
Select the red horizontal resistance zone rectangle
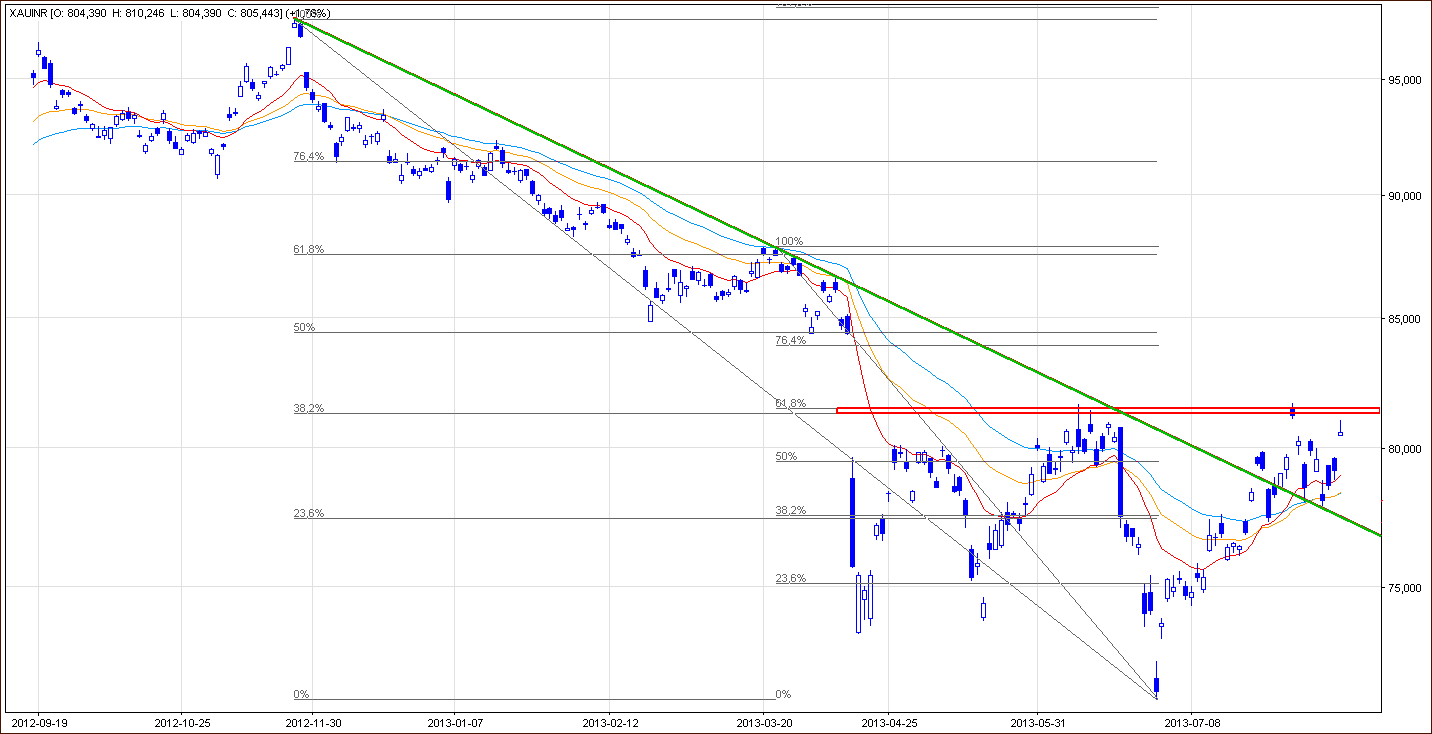tap(1108, 410)
